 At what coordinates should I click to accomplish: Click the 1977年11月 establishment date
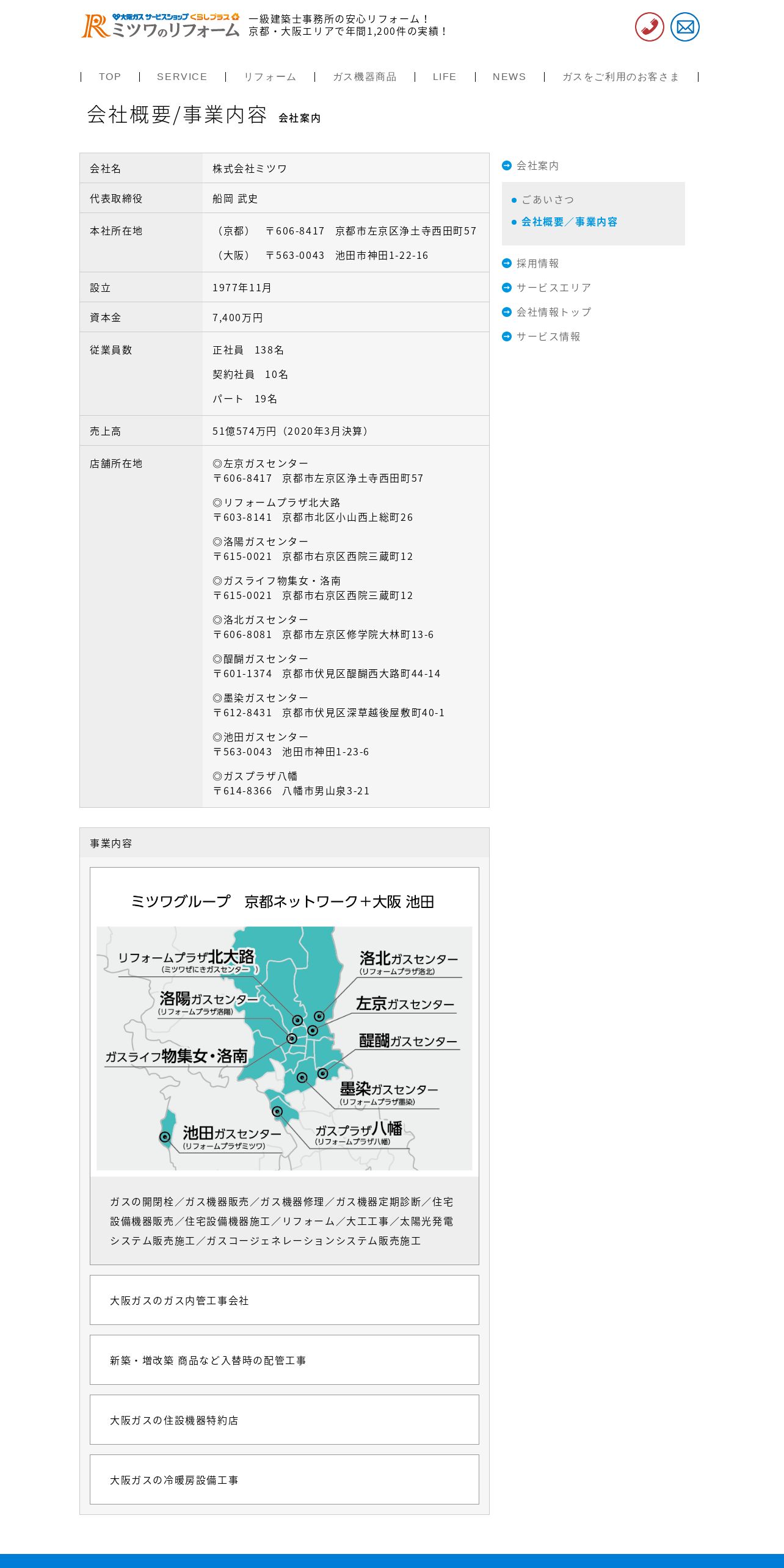[242, 288]
